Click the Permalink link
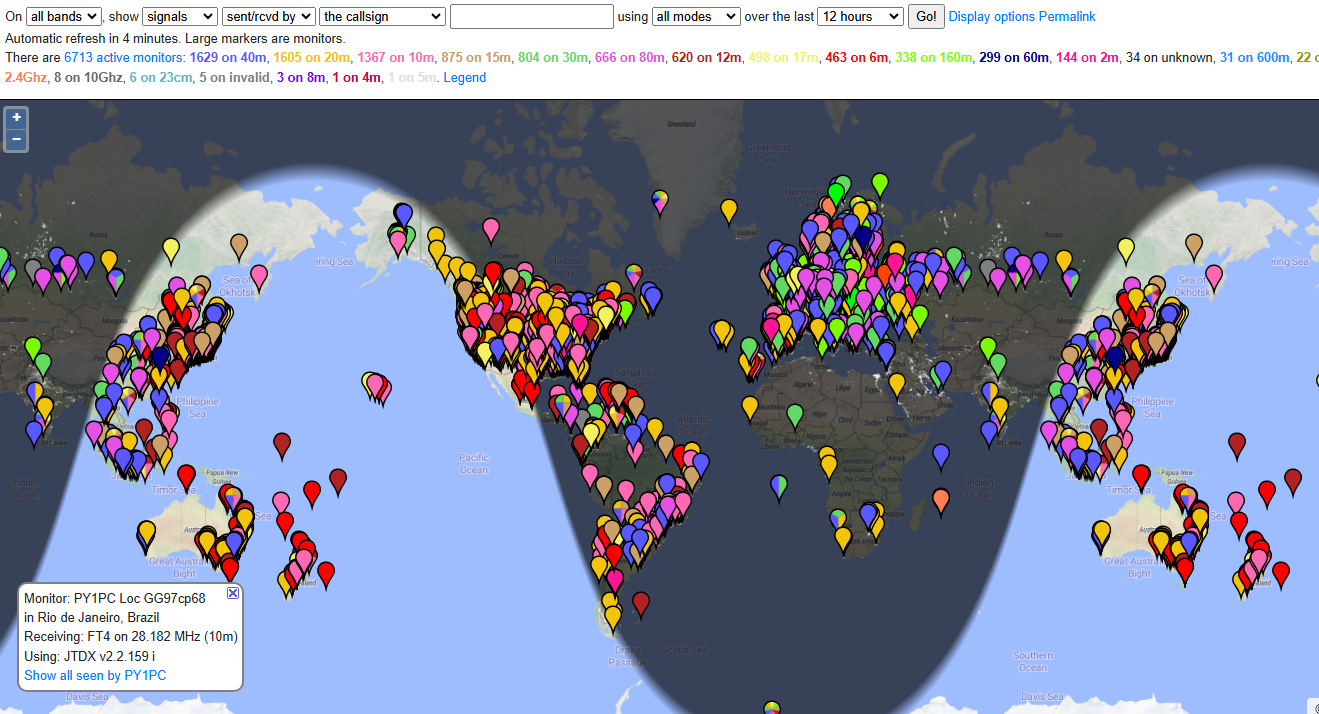 (x=1067, y=16)
